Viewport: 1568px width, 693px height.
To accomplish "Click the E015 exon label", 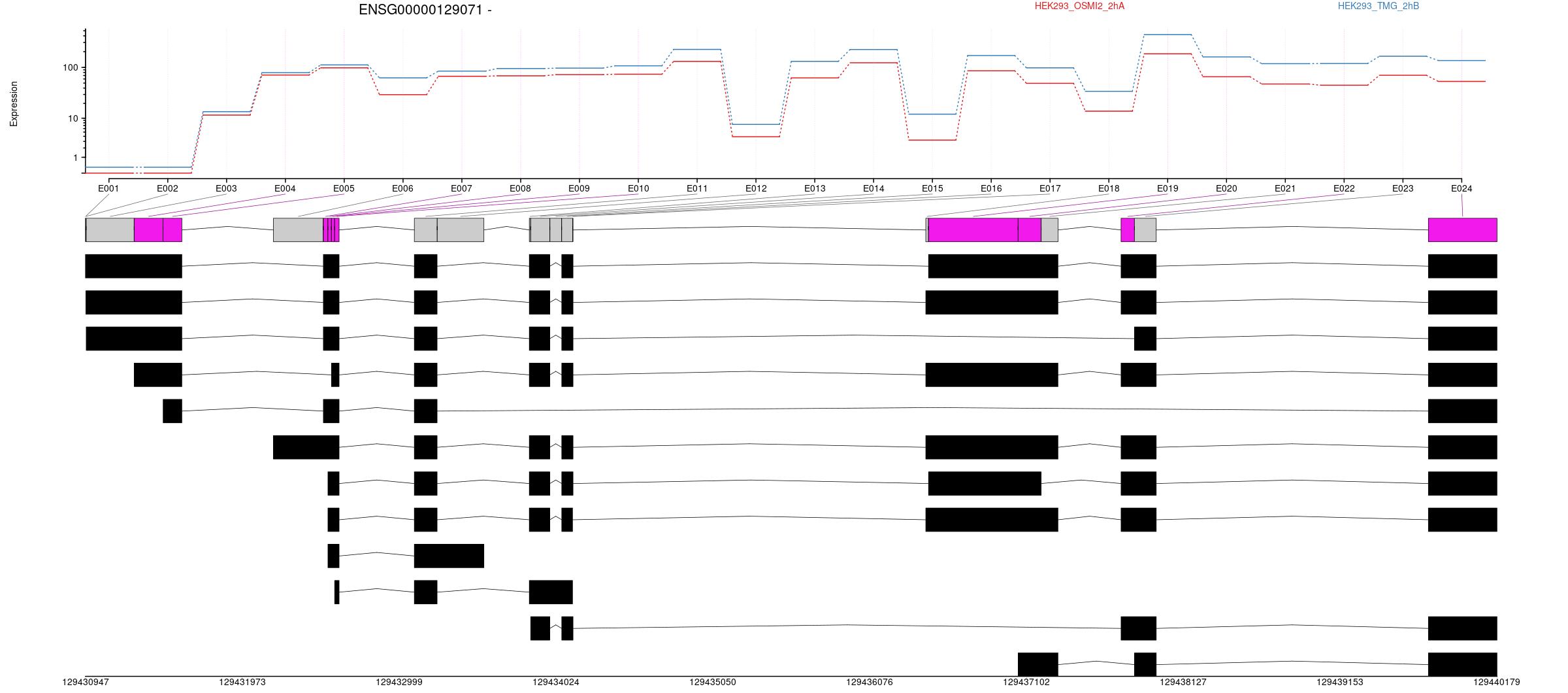I will point(932,188).
